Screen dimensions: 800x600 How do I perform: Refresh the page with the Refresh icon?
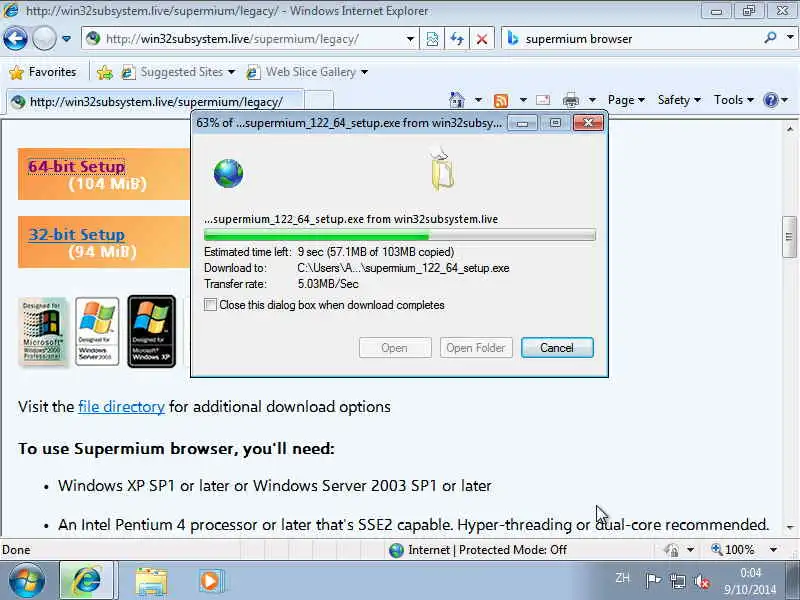[x=457, y=39]
